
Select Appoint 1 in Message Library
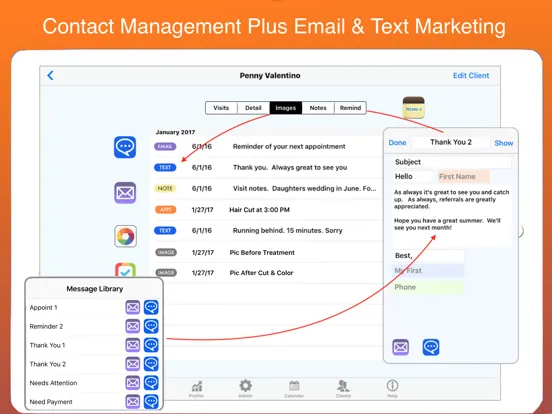(43, 307)
